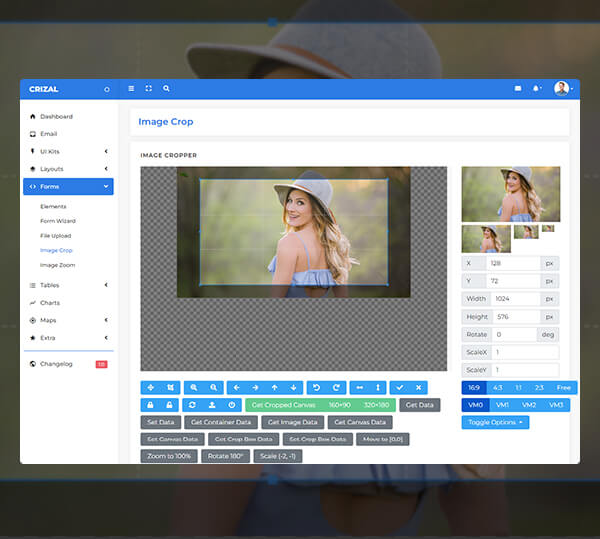Click the closed lock disable button
600x539 pixels.
pos(150,405)
